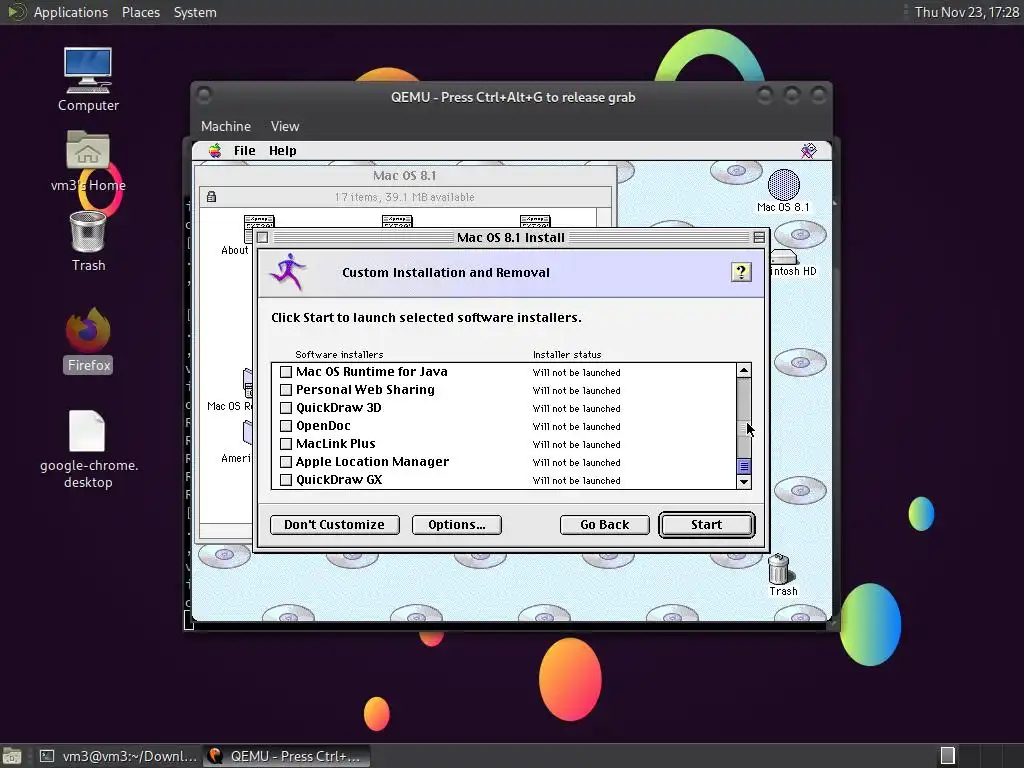Tick the OpenDoc checkbox
Image resolution: width=1024 pixels, height=768 pixels.
click(x=285, y=426)
